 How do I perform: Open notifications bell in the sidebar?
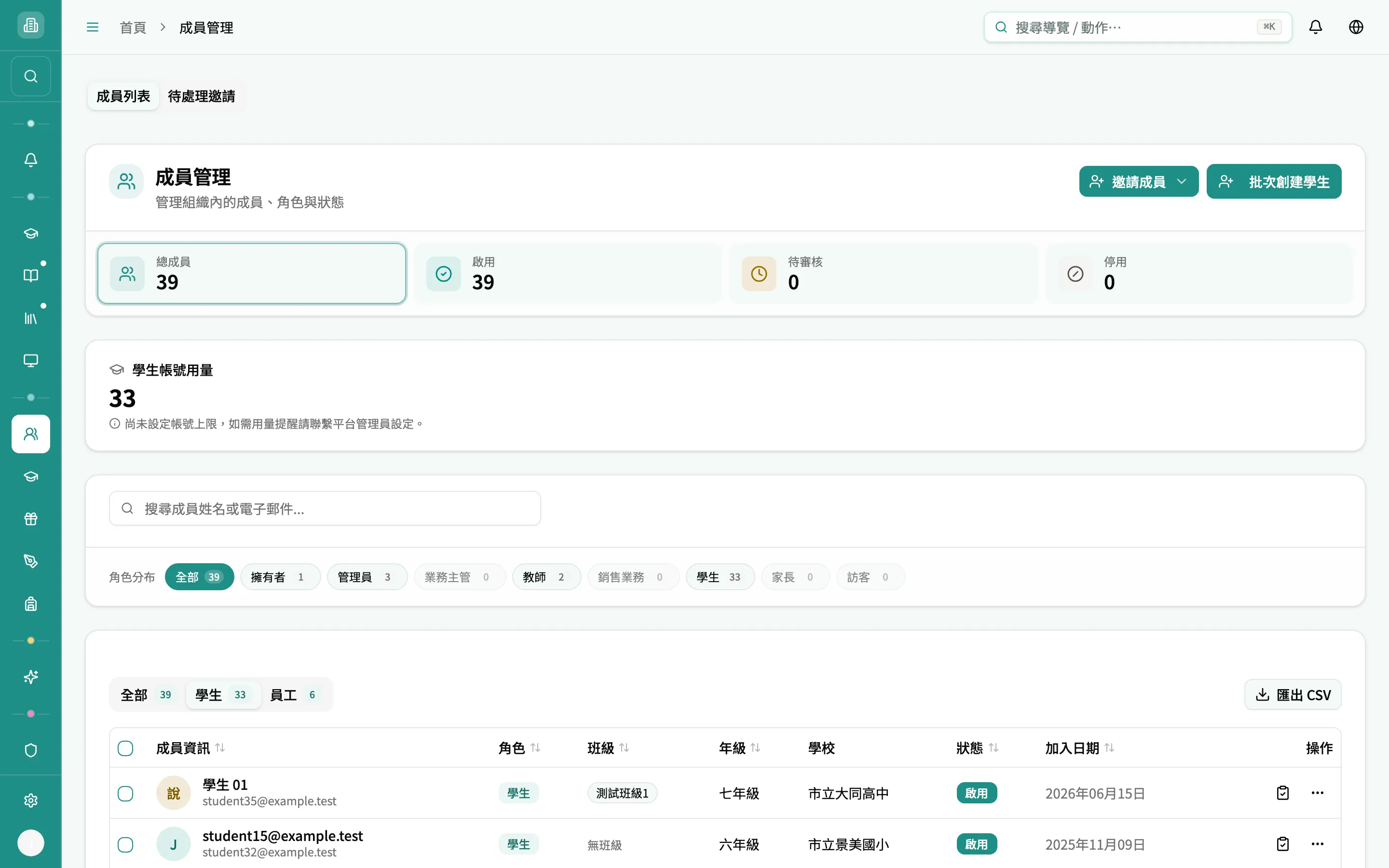30,160
